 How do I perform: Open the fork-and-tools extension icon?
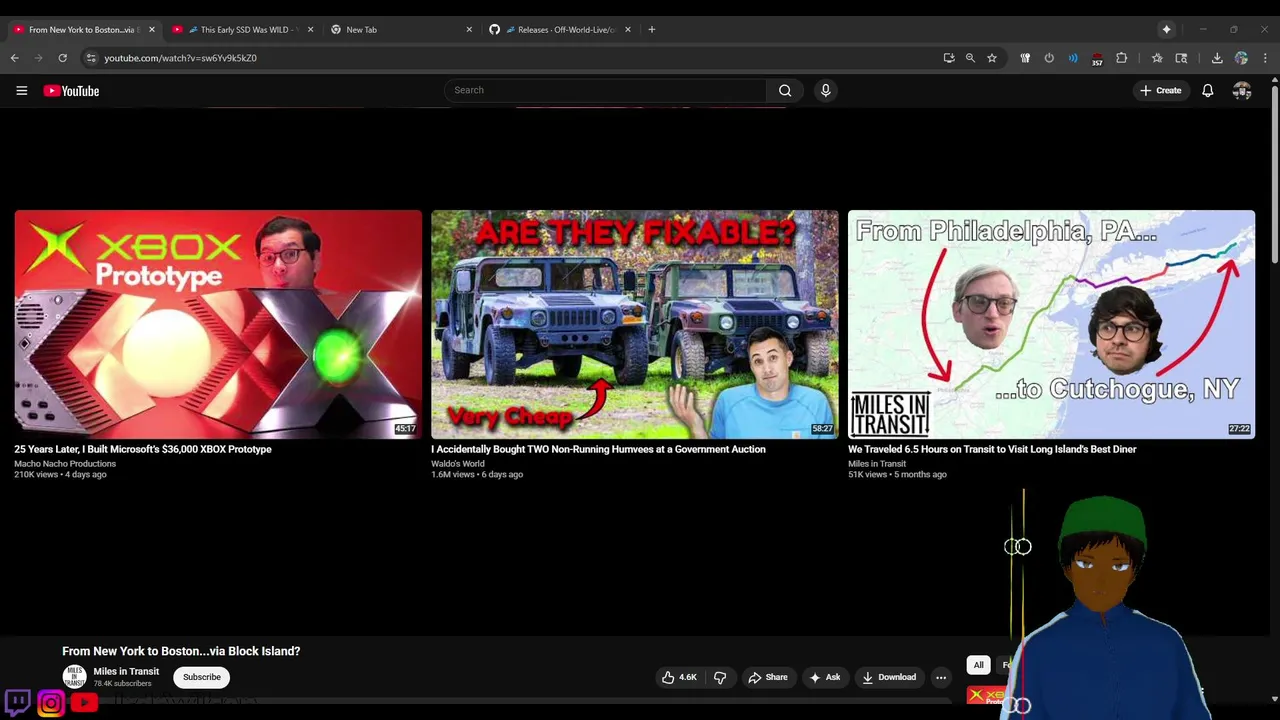(x=1025, y=58)
